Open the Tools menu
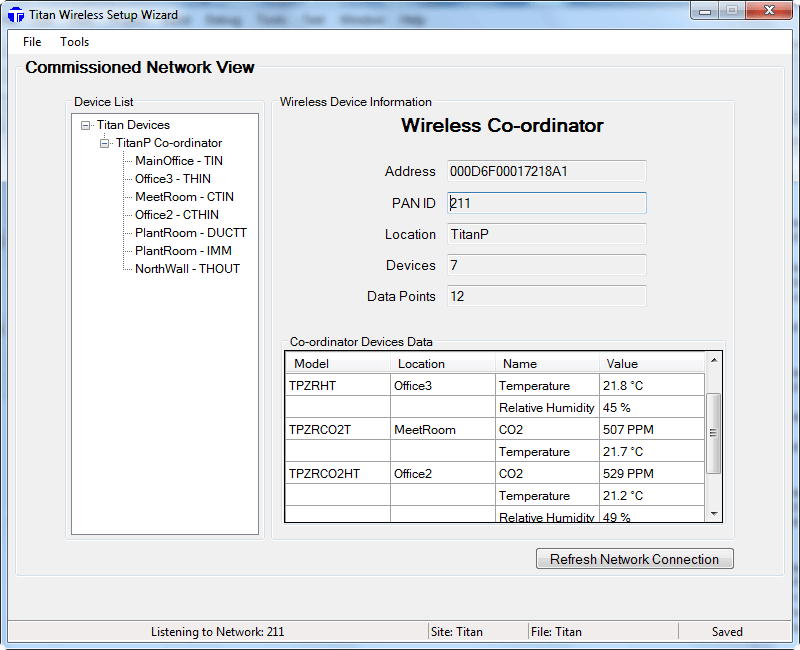Screen dimensions: 800x650 tap(74, 42)
